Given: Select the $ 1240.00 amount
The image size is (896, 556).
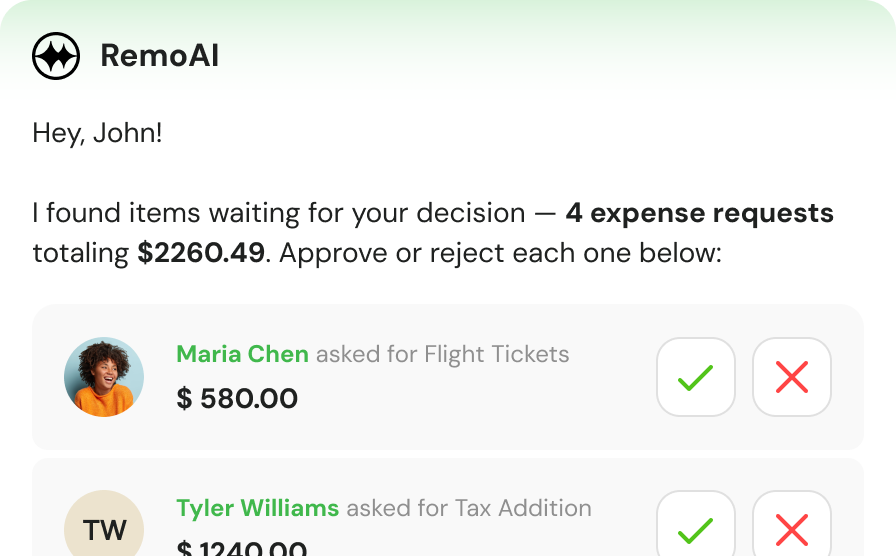Looking at the screenshot, I should coord(242,548).
